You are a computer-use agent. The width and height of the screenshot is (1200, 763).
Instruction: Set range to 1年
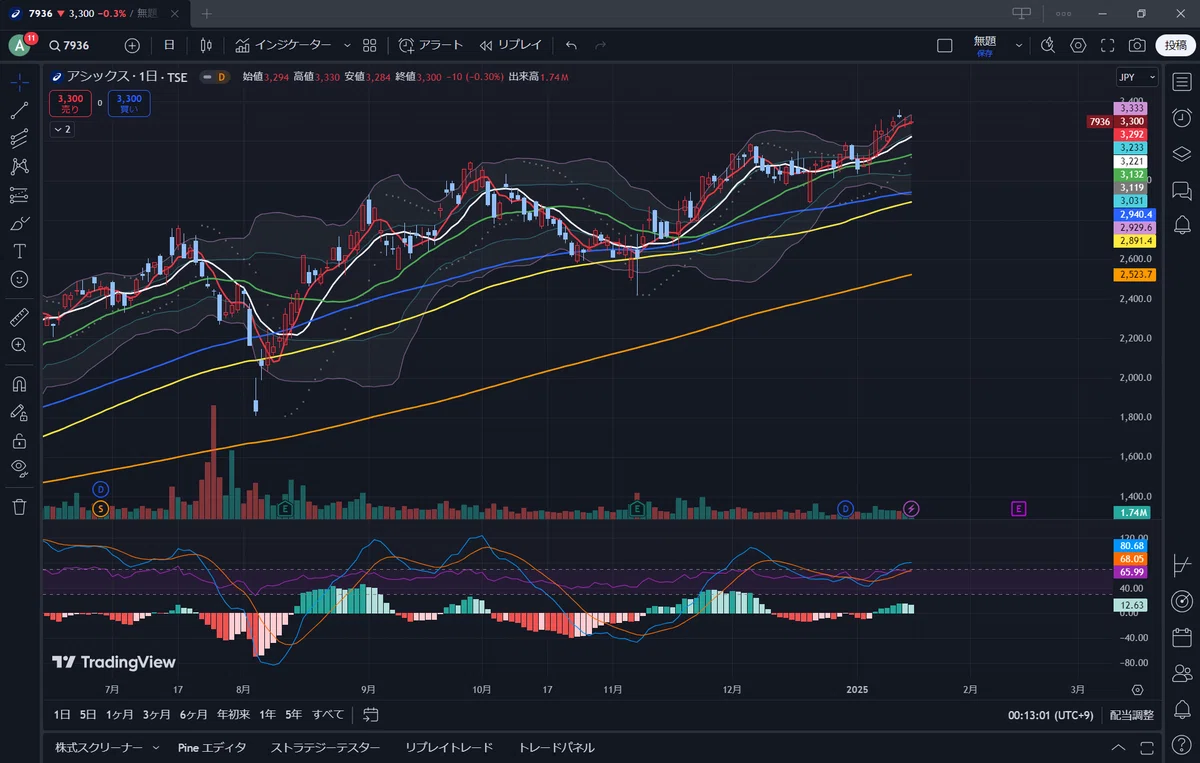267,715
